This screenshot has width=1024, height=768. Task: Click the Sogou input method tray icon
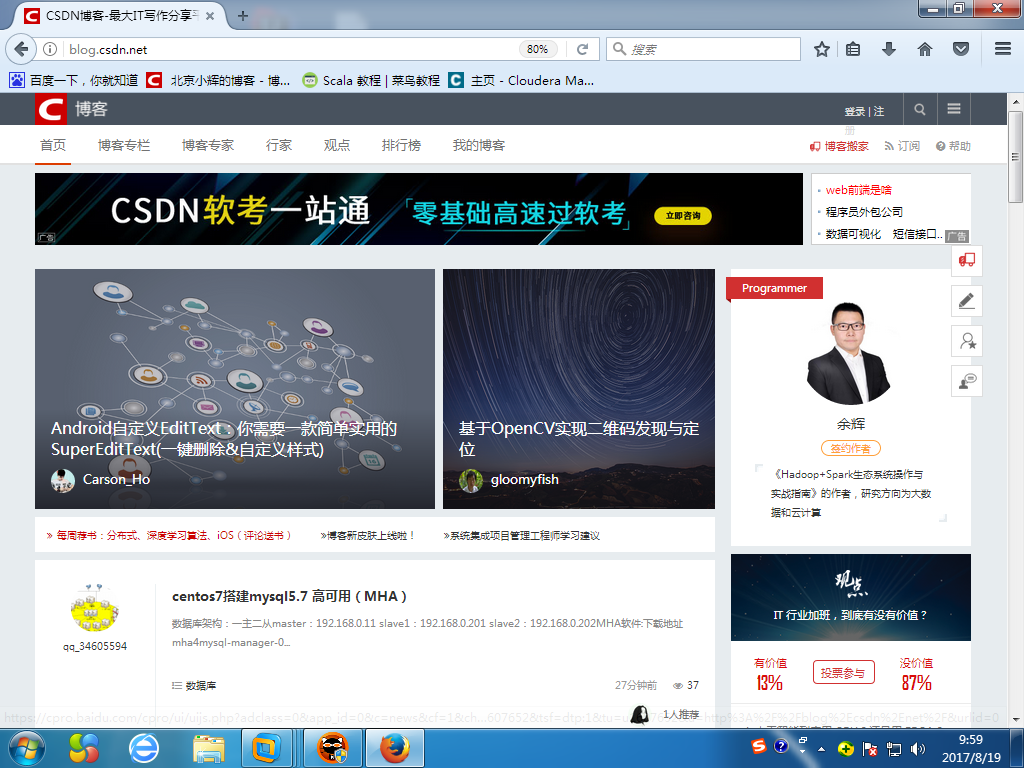click(758, 746)
